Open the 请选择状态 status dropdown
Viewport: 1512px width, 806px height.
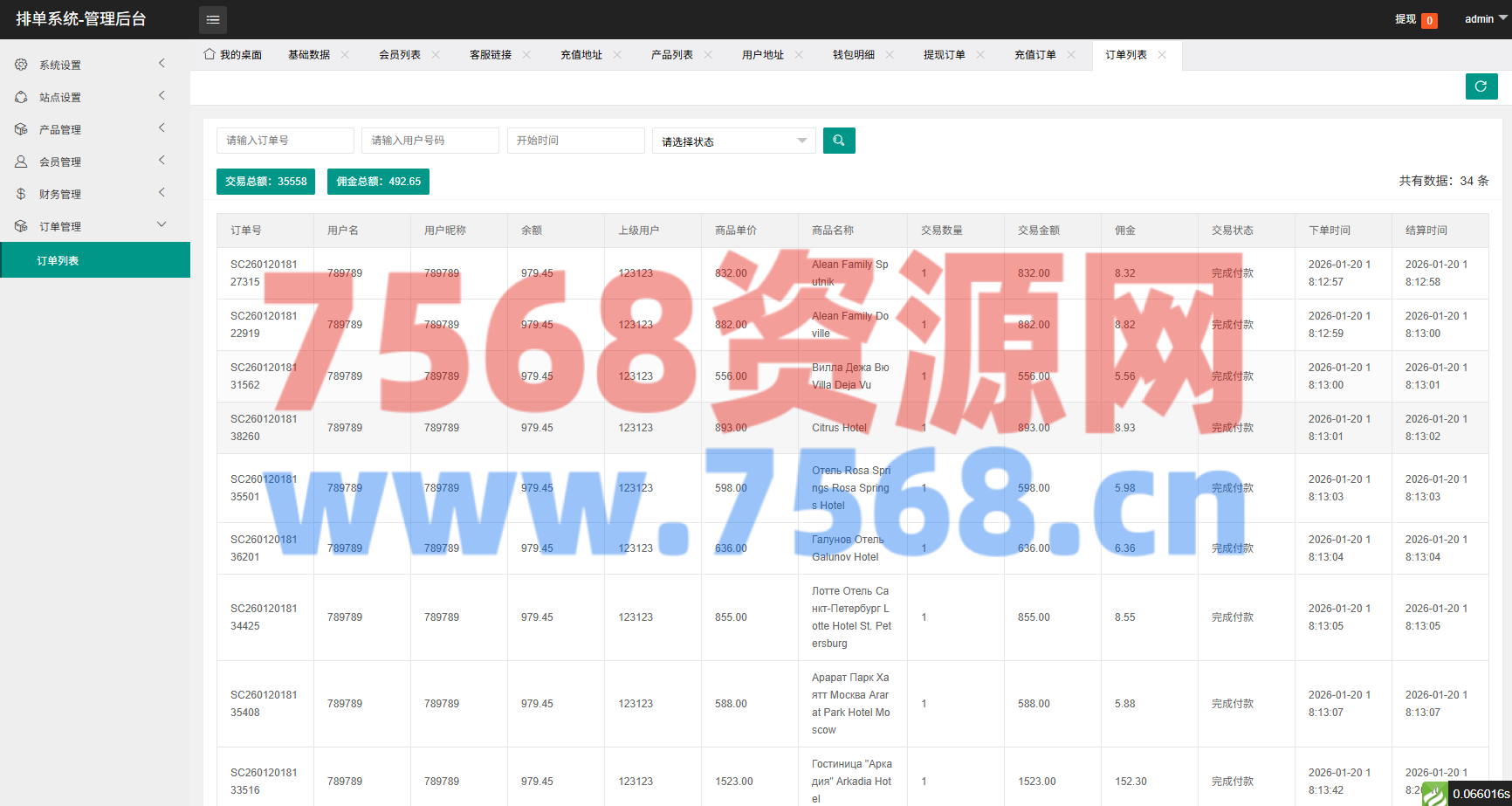tap(733, 141)
